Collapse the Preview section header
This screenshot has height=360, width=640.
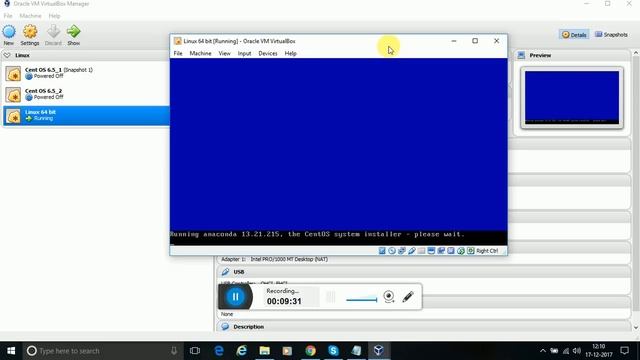[x=572, y=55]
